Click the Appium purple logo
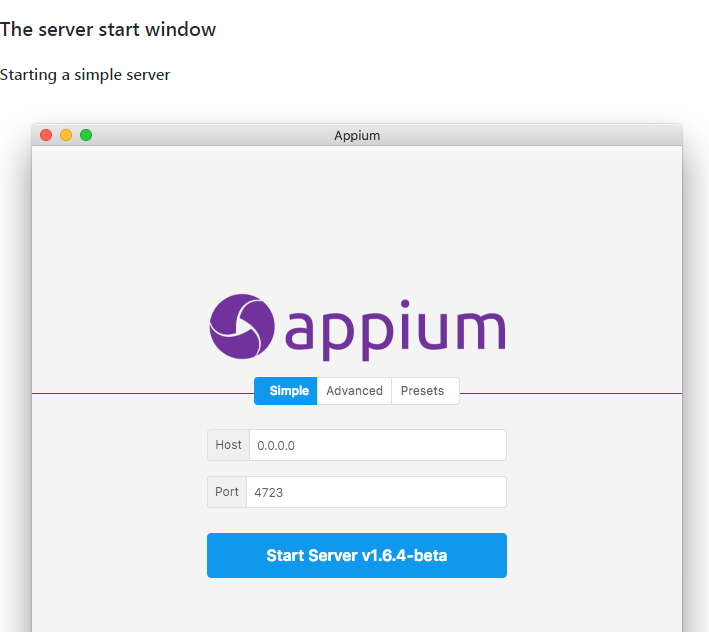The image size is (709, 632). 357,327
